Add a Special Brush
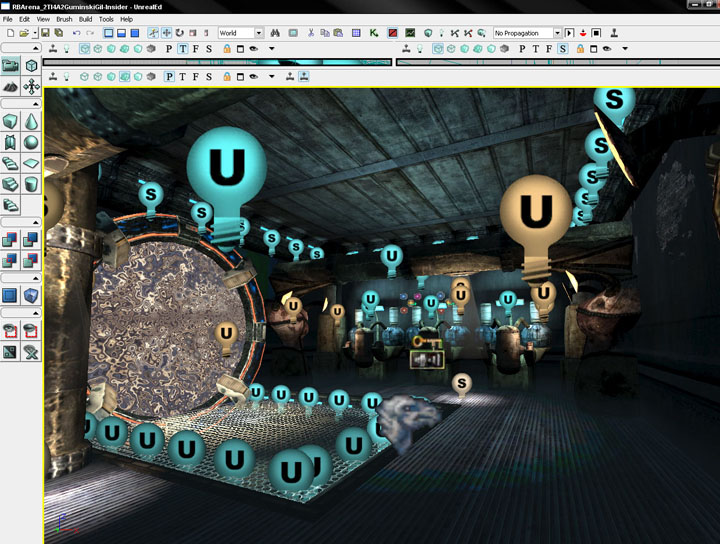 coord(10,295)
